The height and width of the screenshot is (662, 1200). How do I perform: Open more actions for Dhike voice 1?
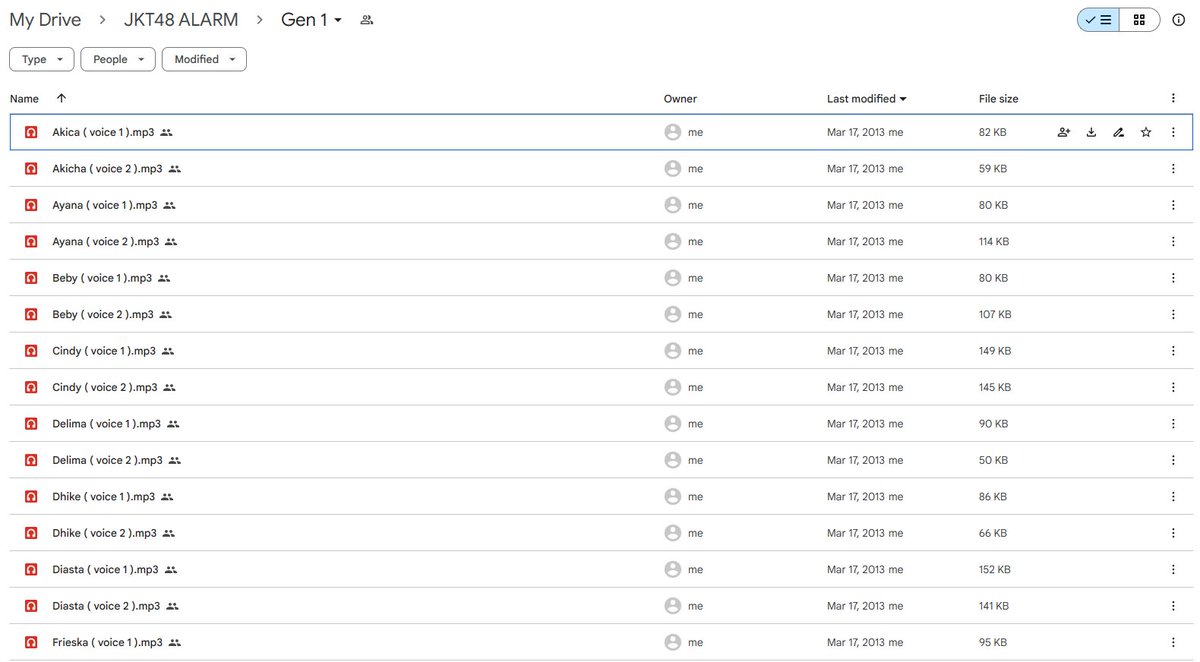1173,497
